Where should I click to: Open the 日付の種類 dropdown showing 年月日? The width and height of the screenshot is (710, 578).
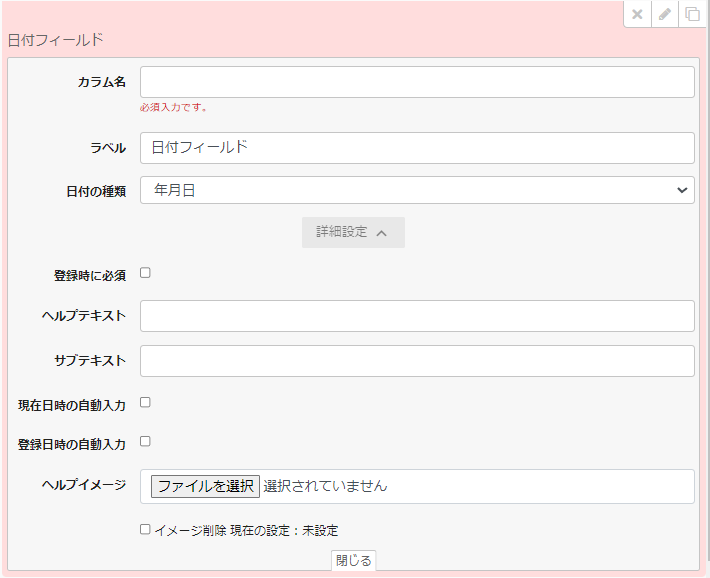coord(417,190)
